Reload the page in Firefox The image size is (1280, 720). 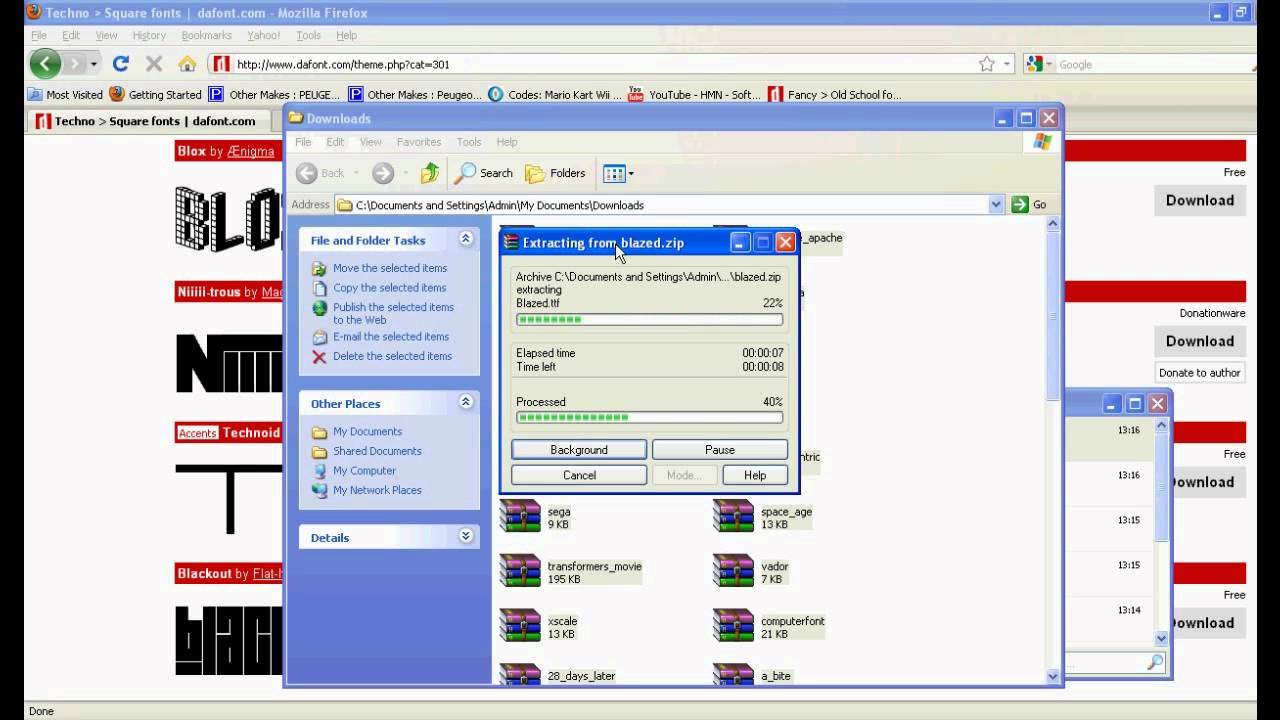click(121, 64)
